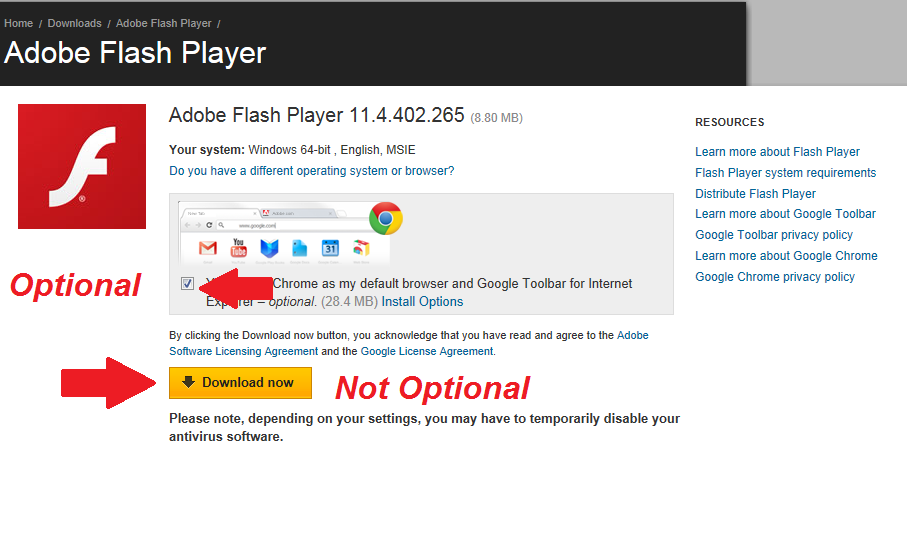
Task: Click the blue Google Docs icon
Action: (300, 248)
